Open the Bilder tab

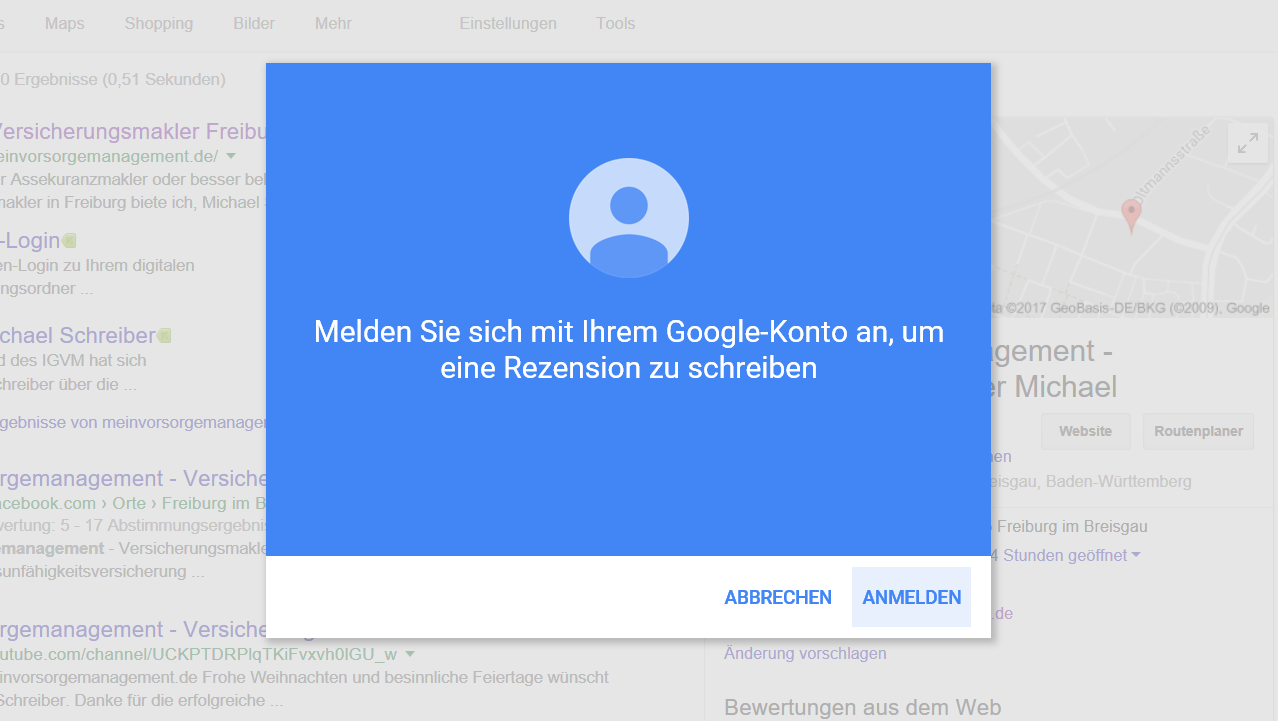(254, 23)
